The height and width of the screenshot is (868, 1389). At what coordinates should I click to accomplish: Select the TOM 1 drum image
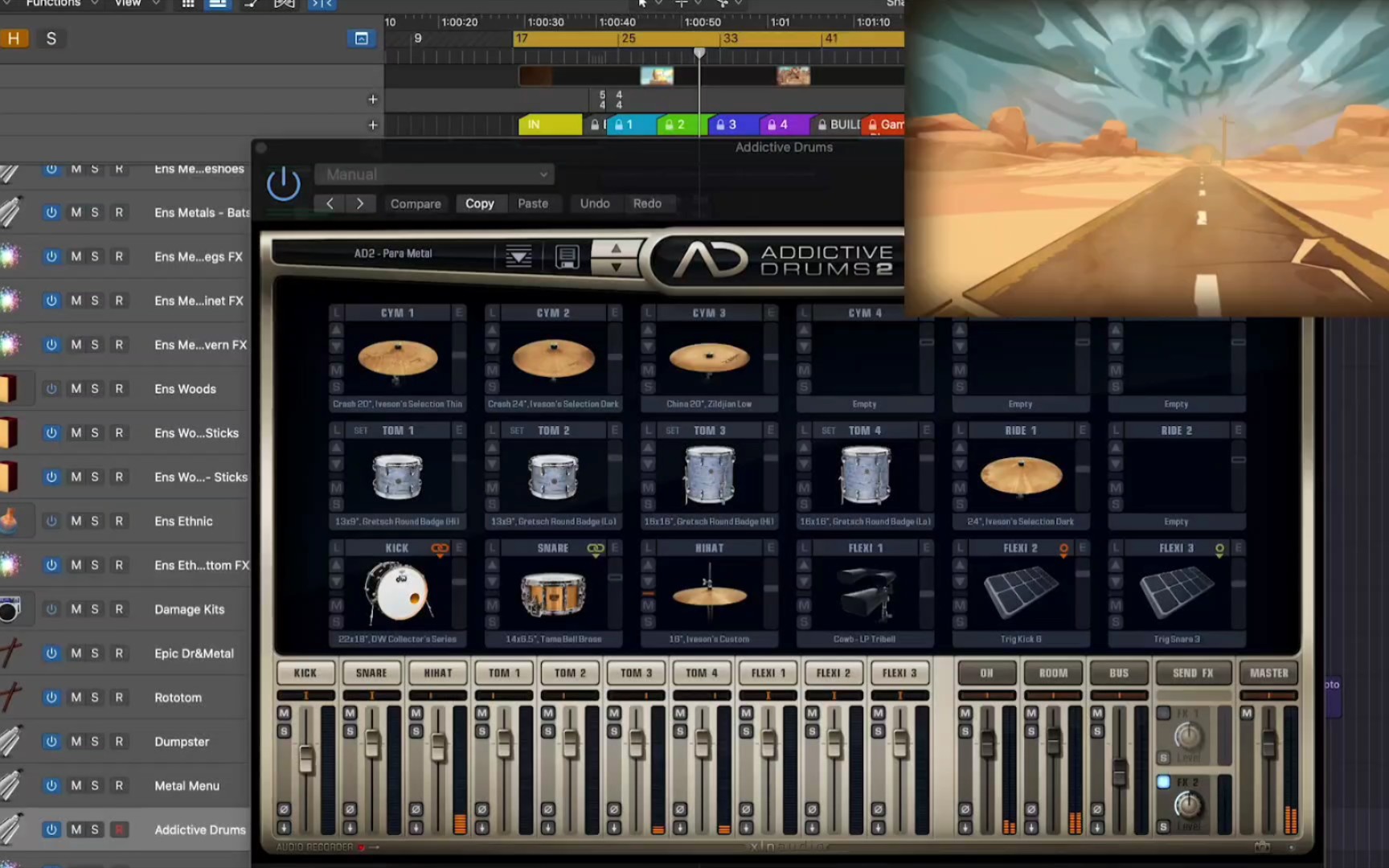(398, 476)
